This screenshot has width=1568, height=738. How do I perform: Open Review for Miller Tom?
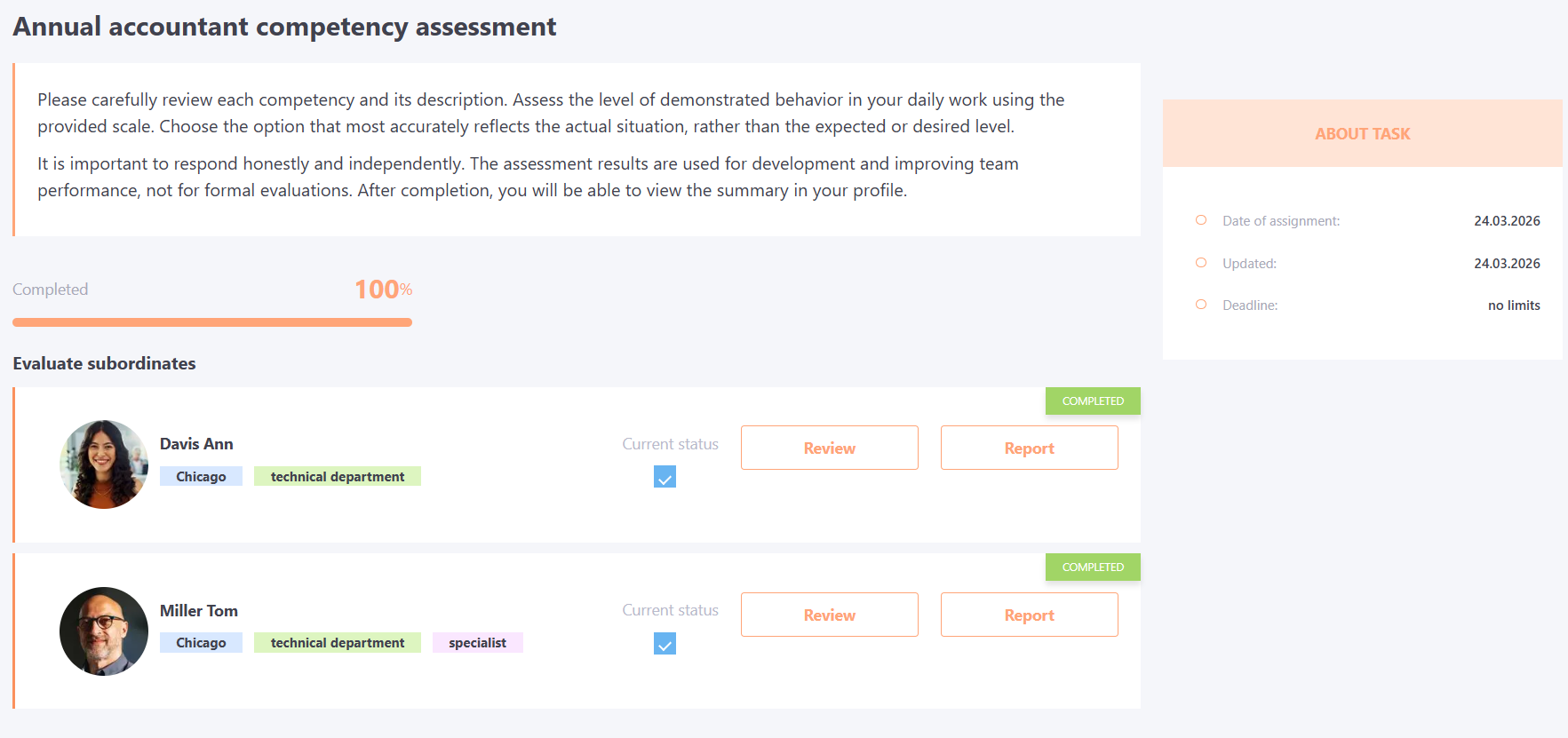click(829, 615)
